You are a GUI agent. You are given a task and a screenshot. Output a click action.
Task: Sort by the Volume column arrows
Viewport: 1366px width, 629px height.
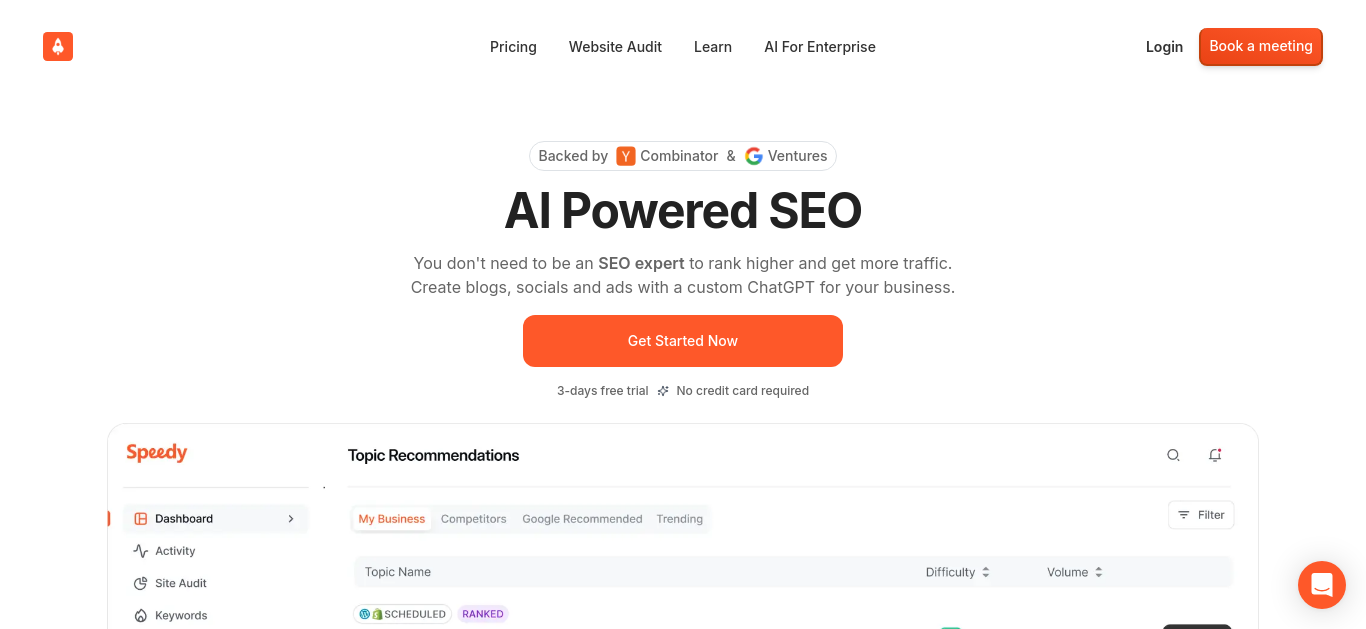pyautogui.click(x=1099, y=572)
